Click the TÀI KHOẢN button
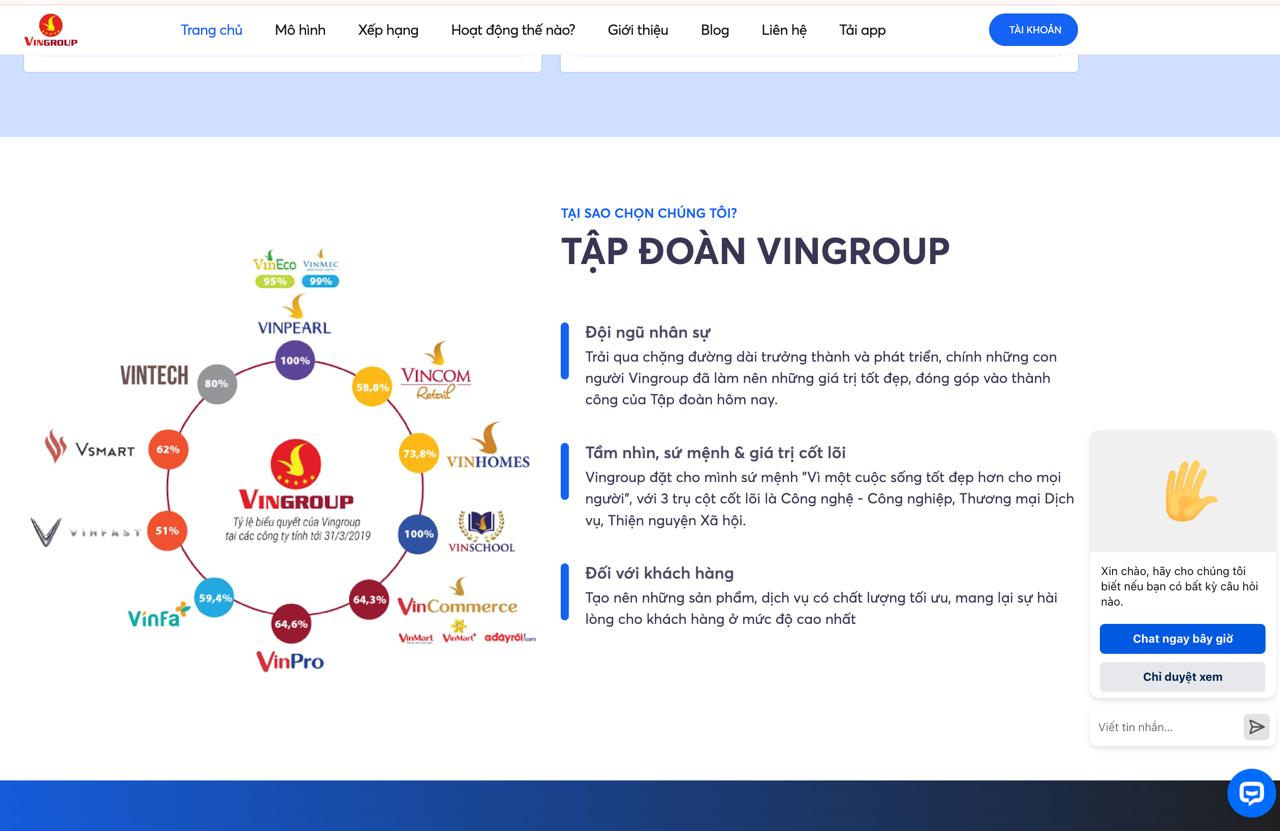This screenshot has width=1280, height=831. tap(1034, 30)
